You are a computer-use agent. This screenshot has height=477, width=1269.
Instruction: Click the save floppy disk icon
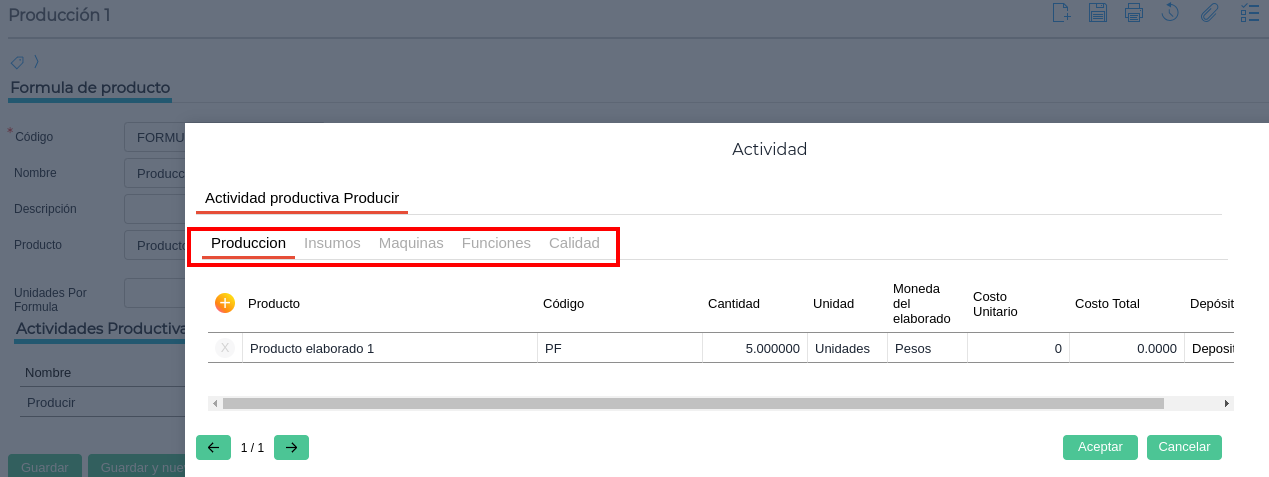point(1098,13)
